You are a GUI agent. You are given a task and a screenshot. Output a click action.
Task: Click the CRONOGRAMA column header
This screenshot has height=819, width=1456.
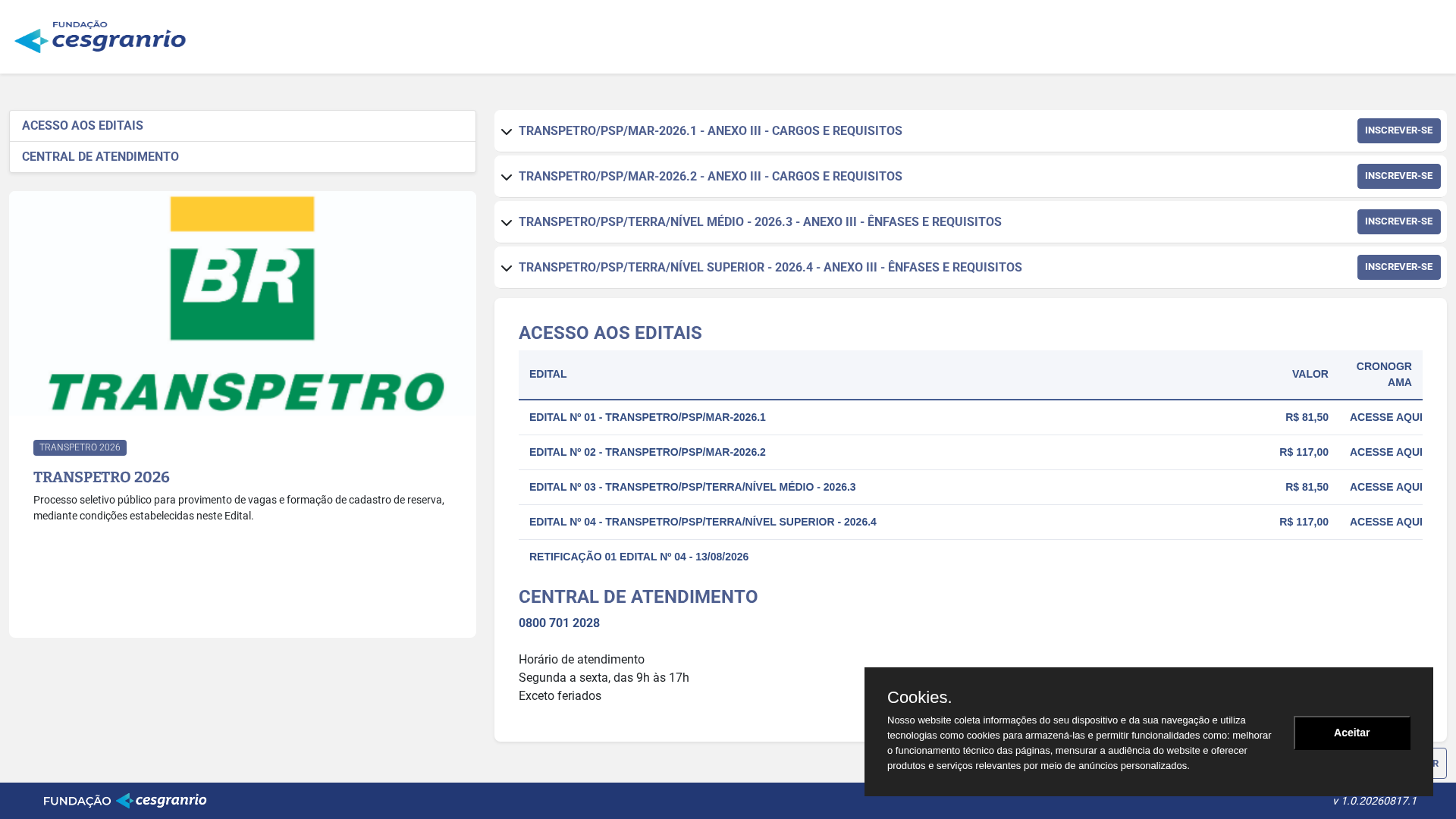point(1384,375)
